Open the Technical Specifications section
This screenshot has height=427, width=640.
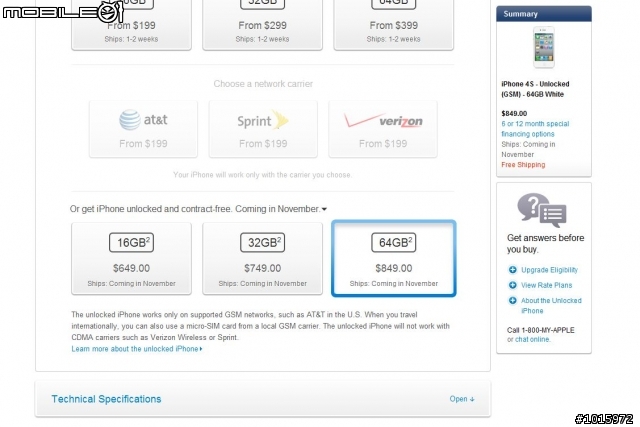[x=106, y=399]
